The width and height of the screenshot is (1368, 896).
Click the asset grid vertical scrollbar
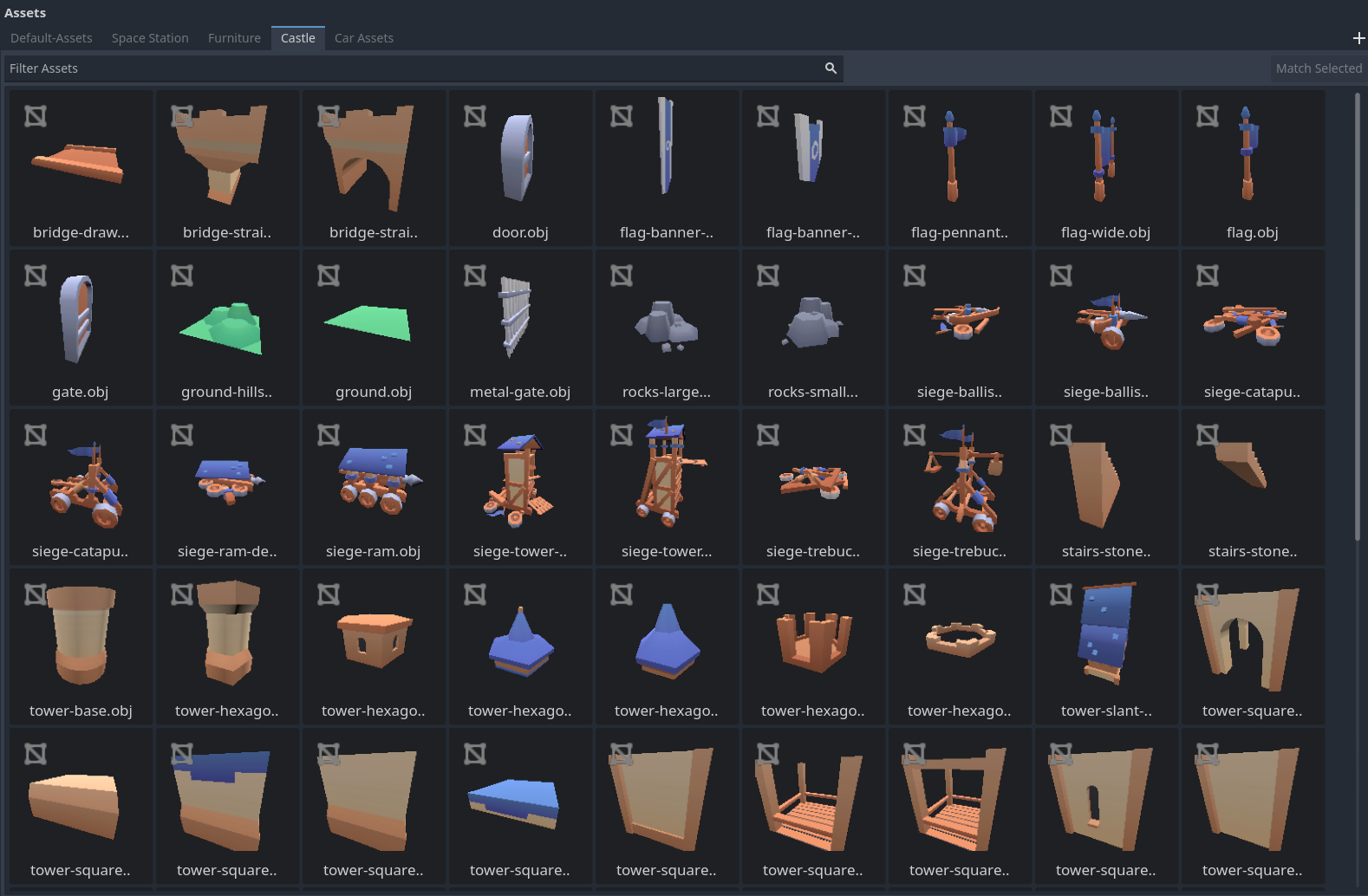coord(1358,316)
